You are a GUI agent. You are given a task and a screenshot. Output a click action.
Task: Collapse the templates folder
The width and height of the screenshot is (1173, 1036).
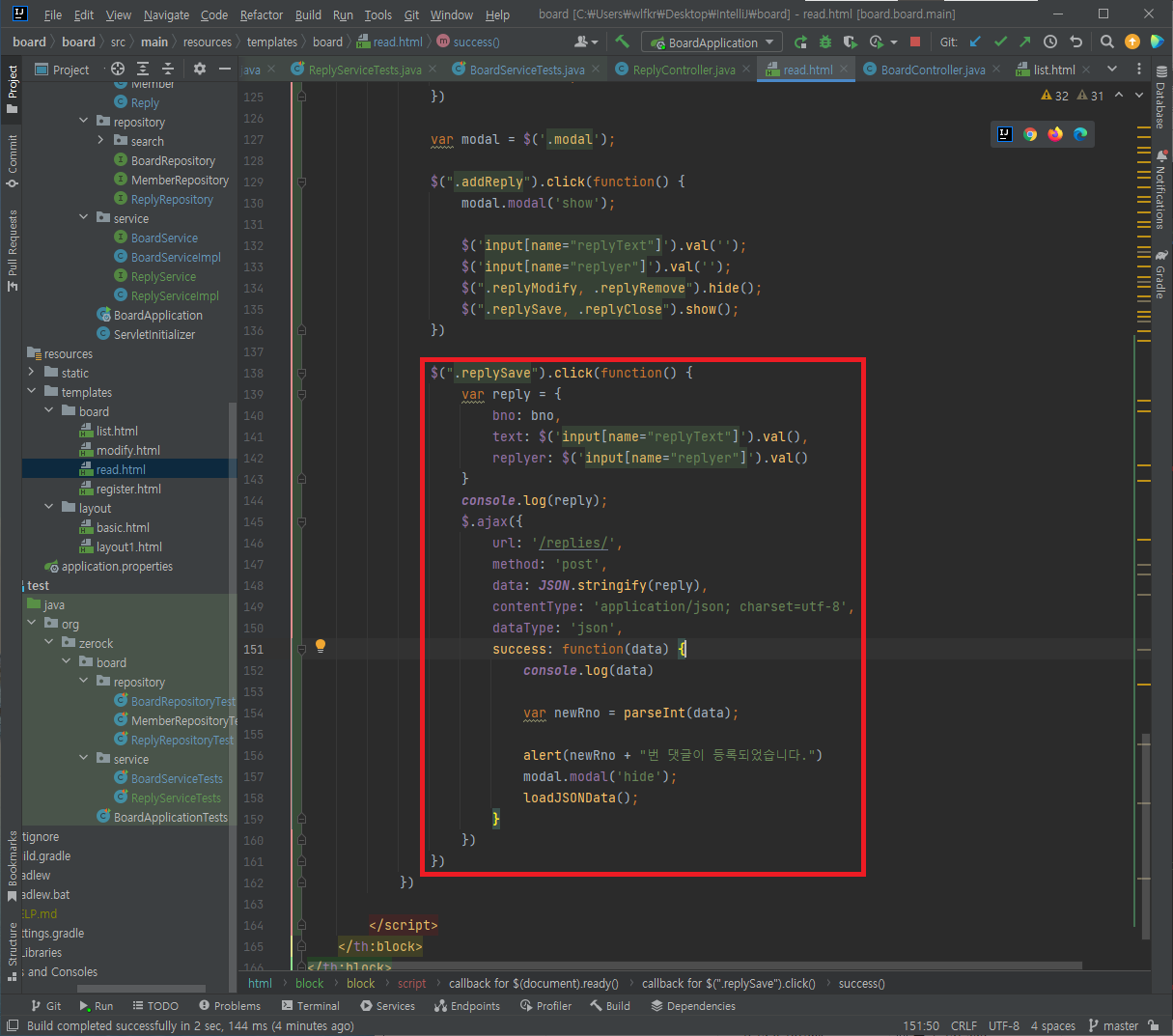pos(31,392)
